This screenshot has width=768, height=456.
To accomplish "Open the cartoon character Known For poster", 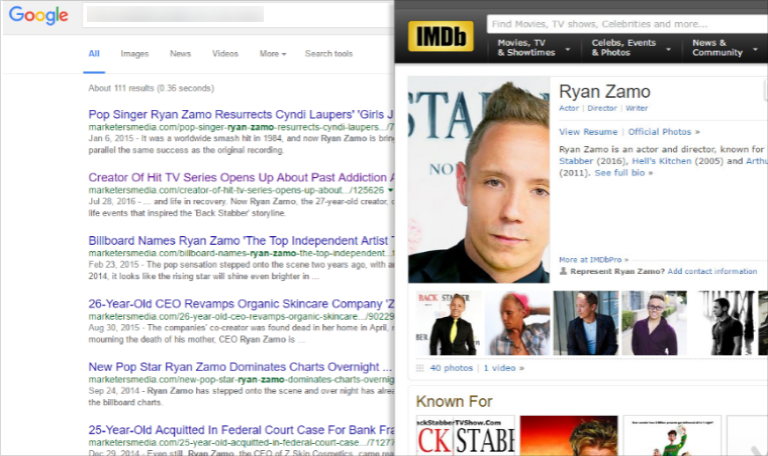I will click(x=672, y=436).
